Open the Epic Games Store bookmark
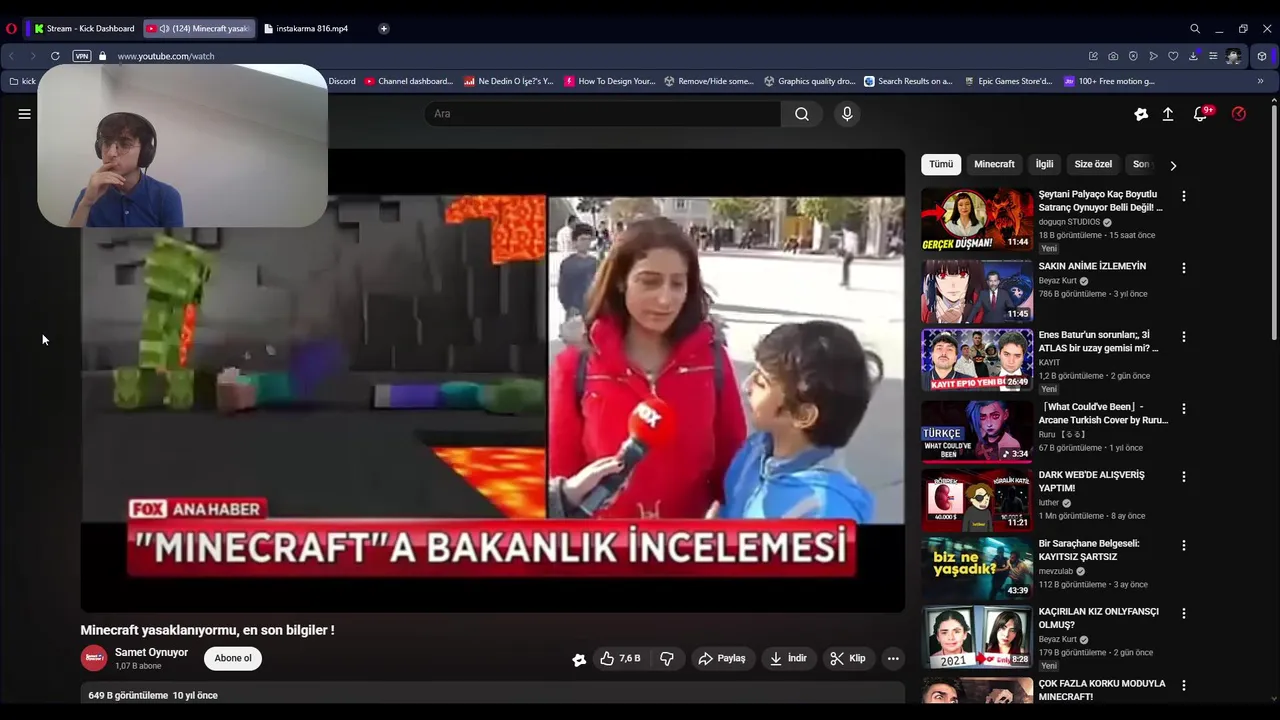The height and width of the screenshot is (720, 1280). 1009,81
